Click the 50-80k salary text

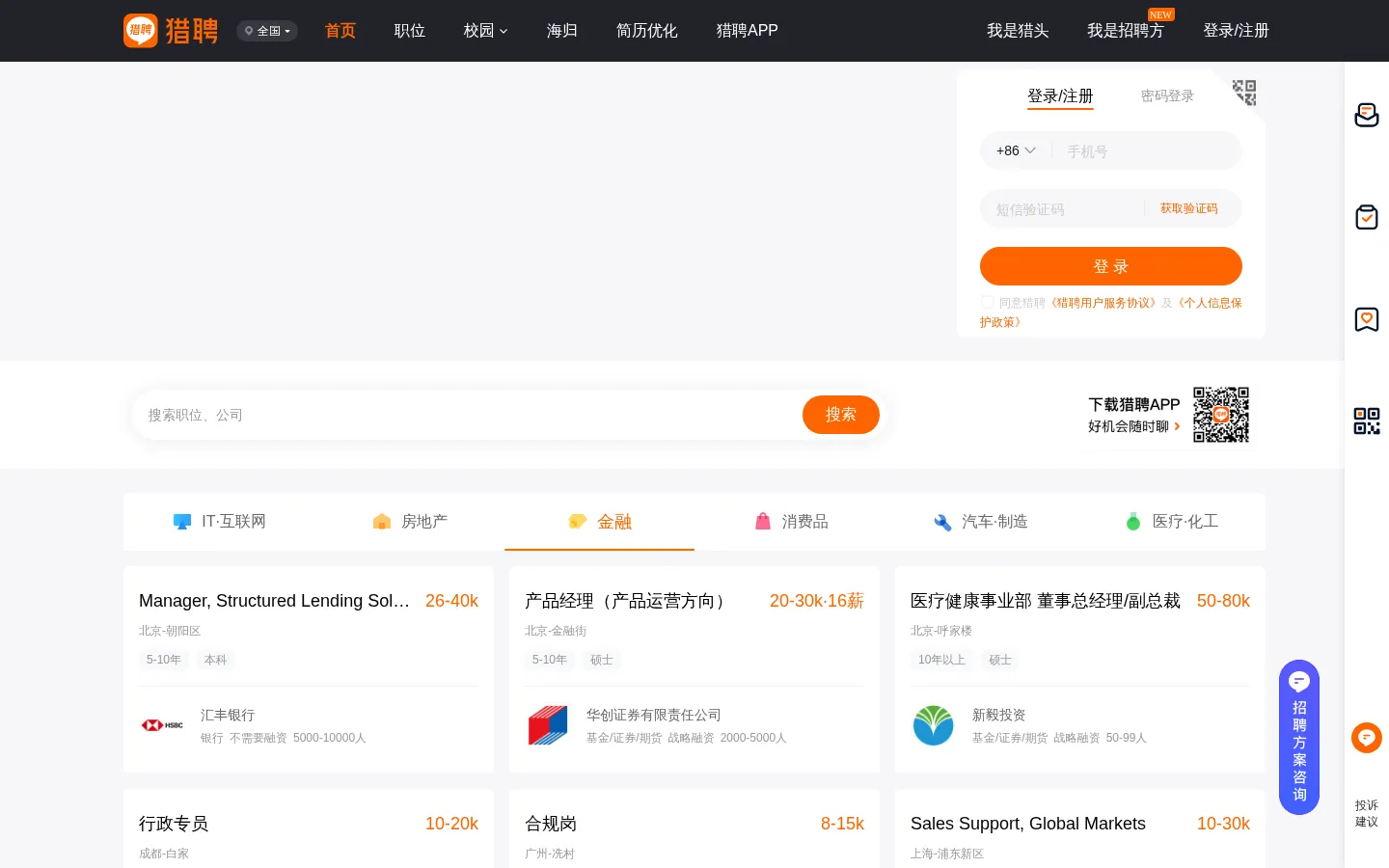[1223, 601]
